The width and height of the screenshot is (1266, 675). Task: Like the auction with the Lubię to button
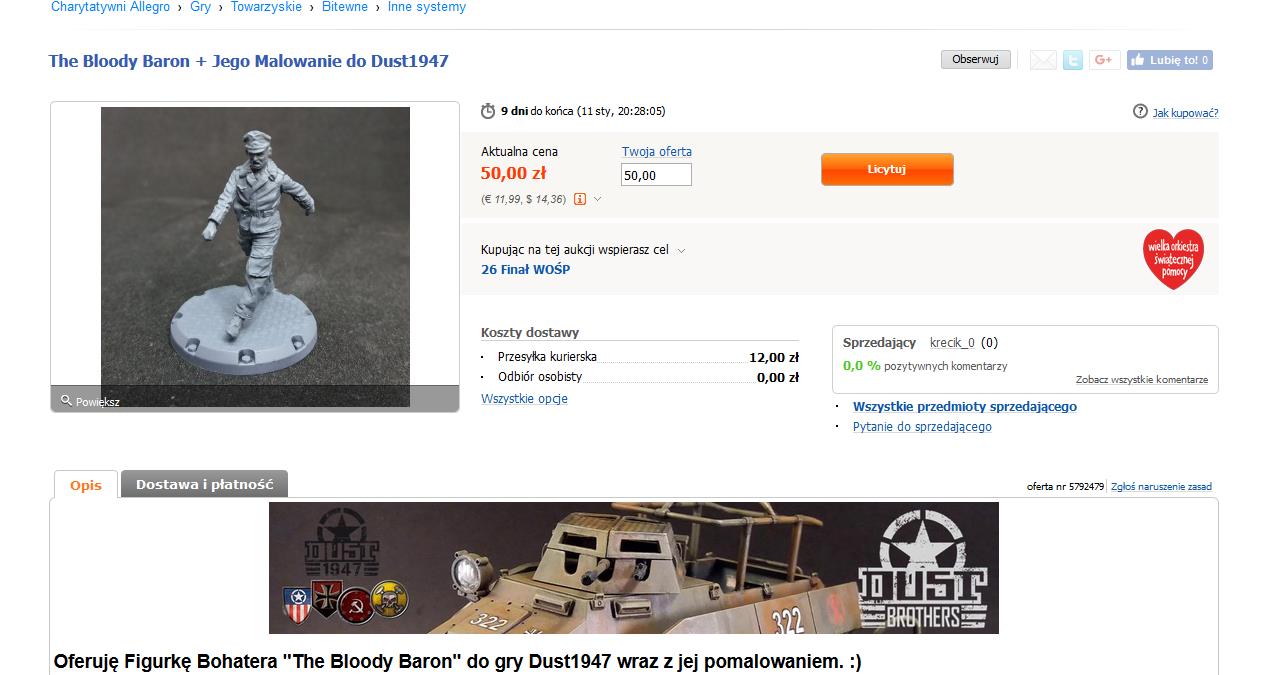tap(1170, 60)
